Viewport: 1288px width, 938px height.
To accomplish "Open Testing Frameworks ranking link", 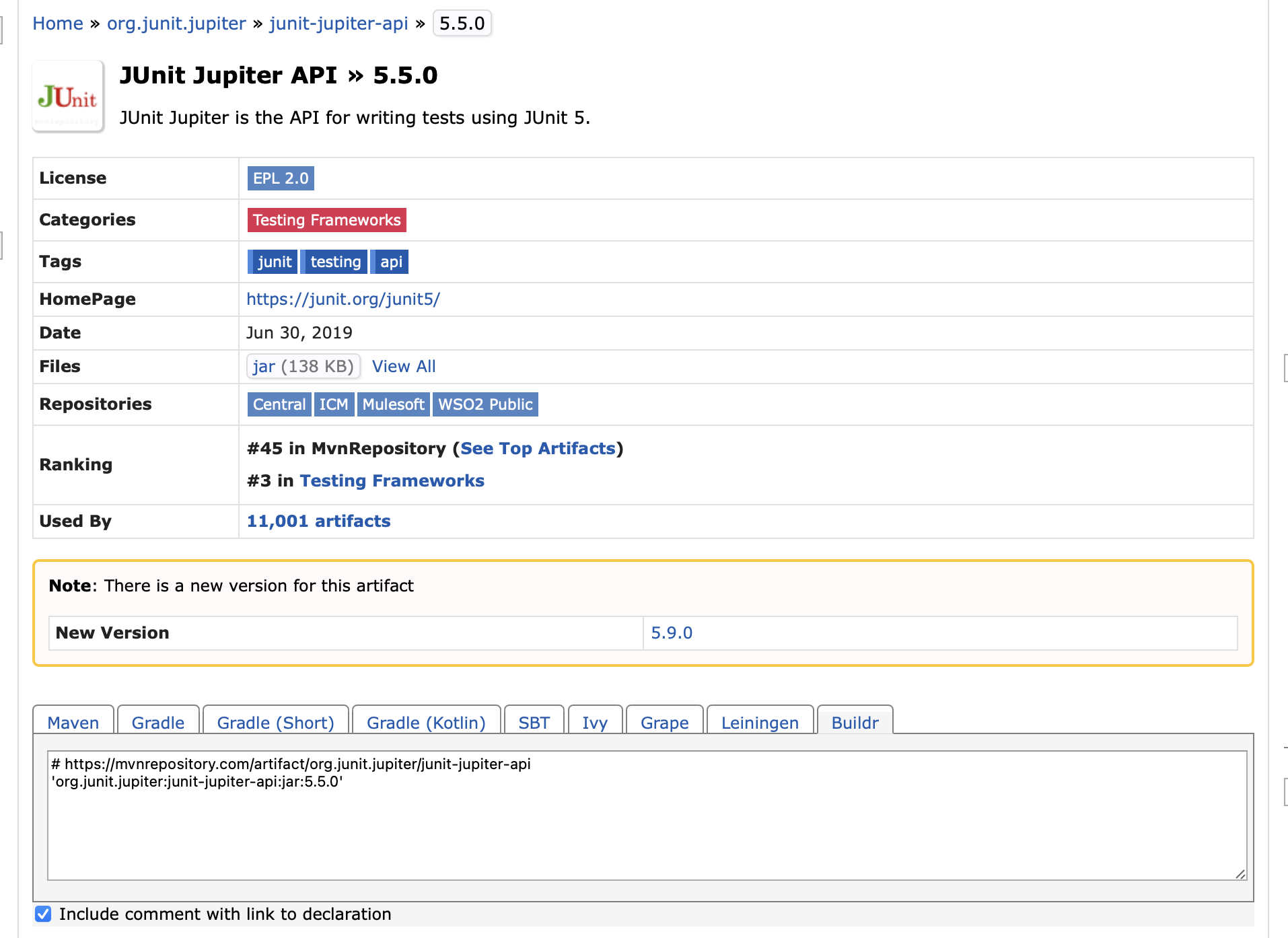I will click(392, 481).
